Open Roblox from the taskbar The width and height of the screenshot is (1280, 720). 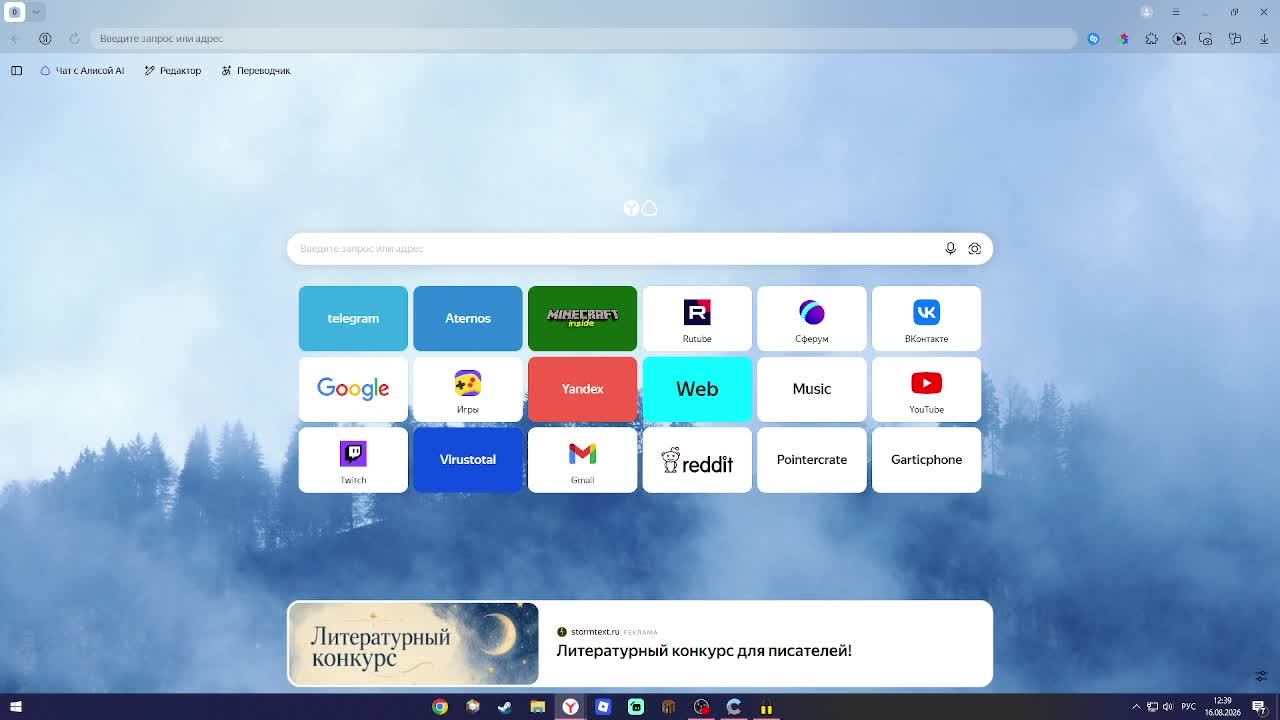[x=603, y=707]
